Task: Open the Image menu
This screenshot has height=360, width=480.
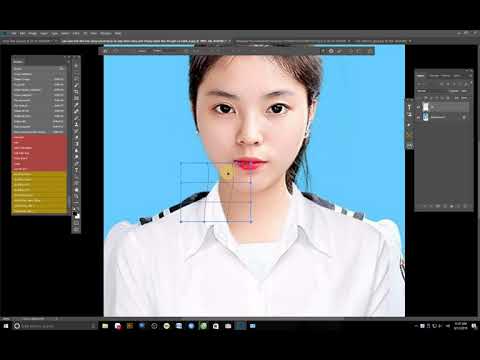Action: click(32, 34)
